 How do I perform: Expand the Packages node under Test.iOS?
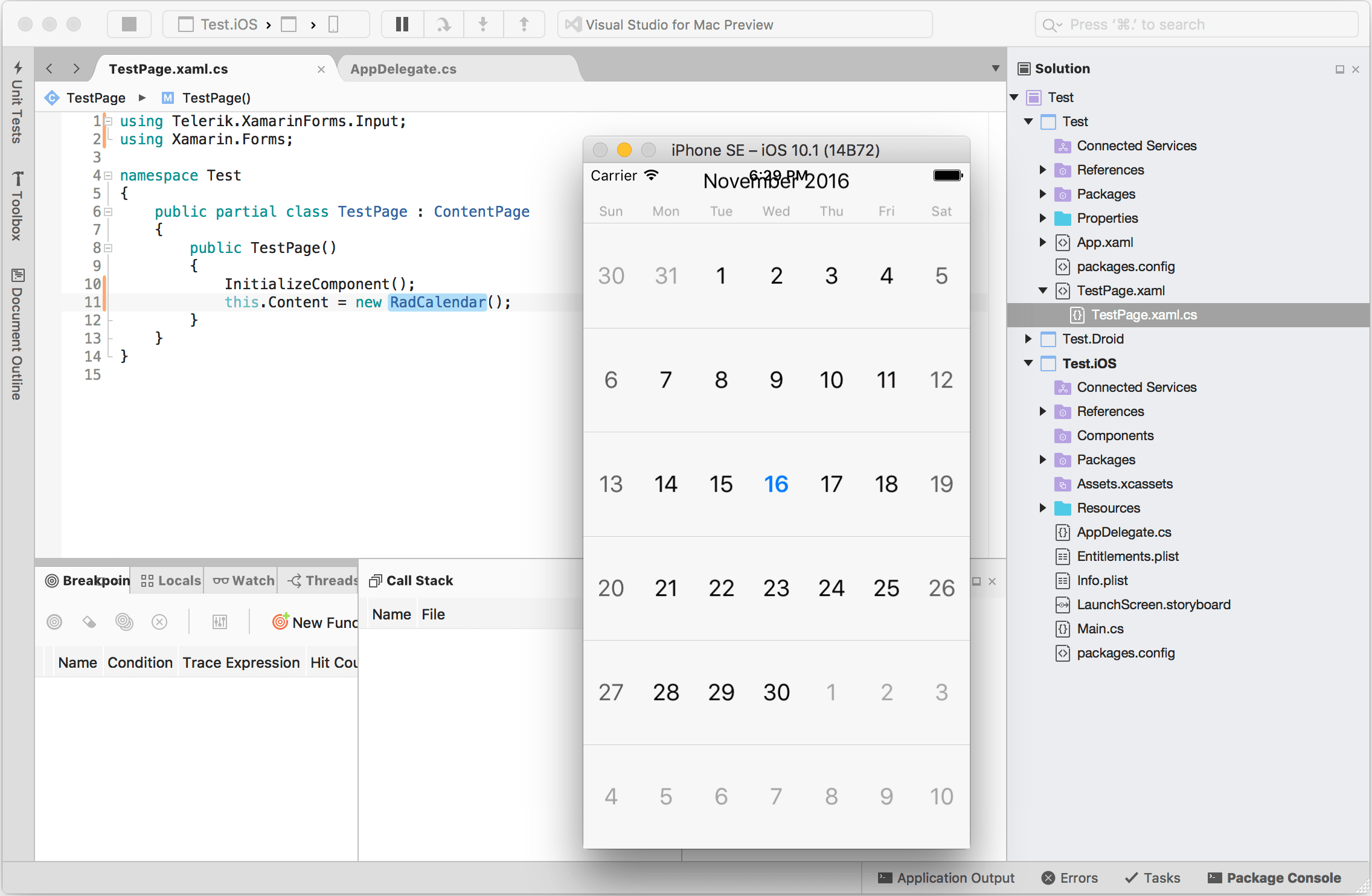click(x=1043, y=459)
